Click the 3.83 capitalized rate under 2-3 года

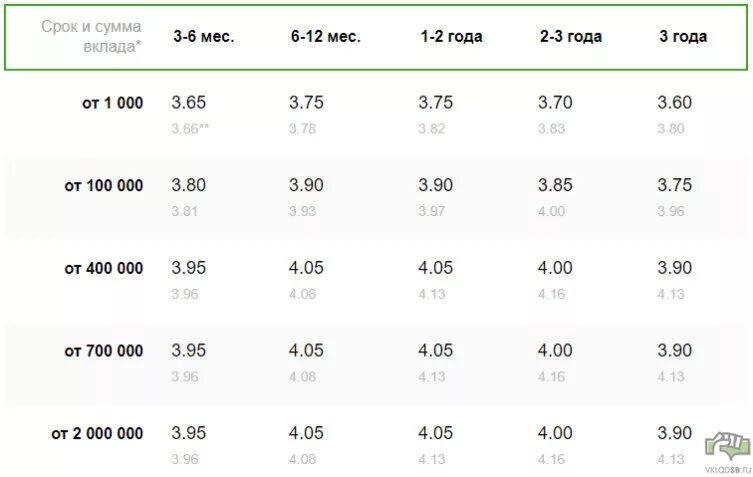[551, 129]
